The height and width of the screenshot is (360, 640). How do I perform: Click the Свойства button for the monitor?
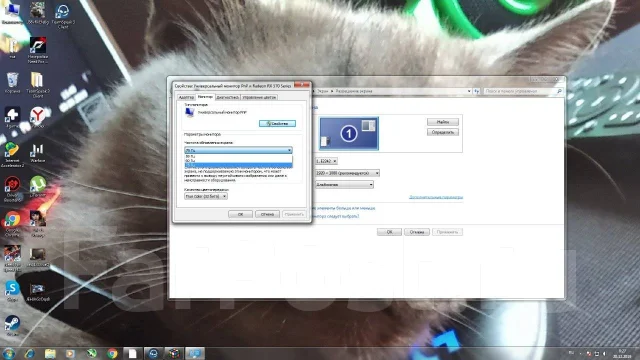(x=277, y=124)
